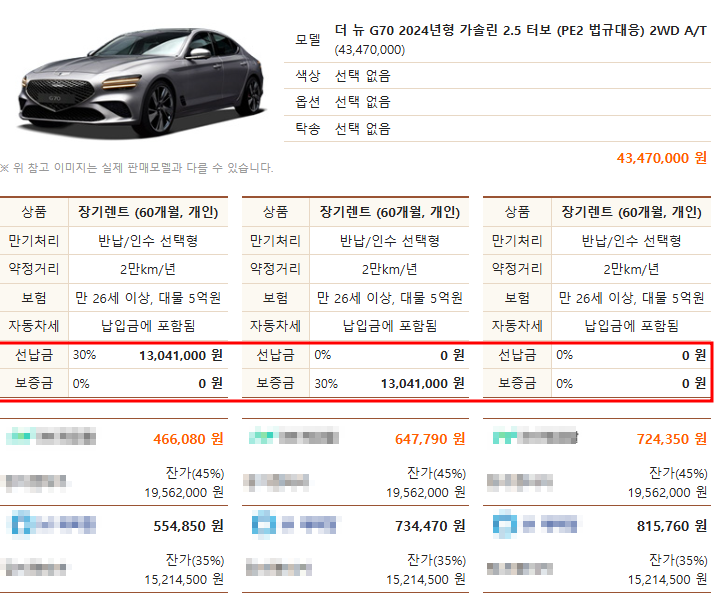Click '반납/인수 선택형' in the 466,080 원 offer column
The image size is (724, 598).
pyautogui.click(x=148, y=241)
